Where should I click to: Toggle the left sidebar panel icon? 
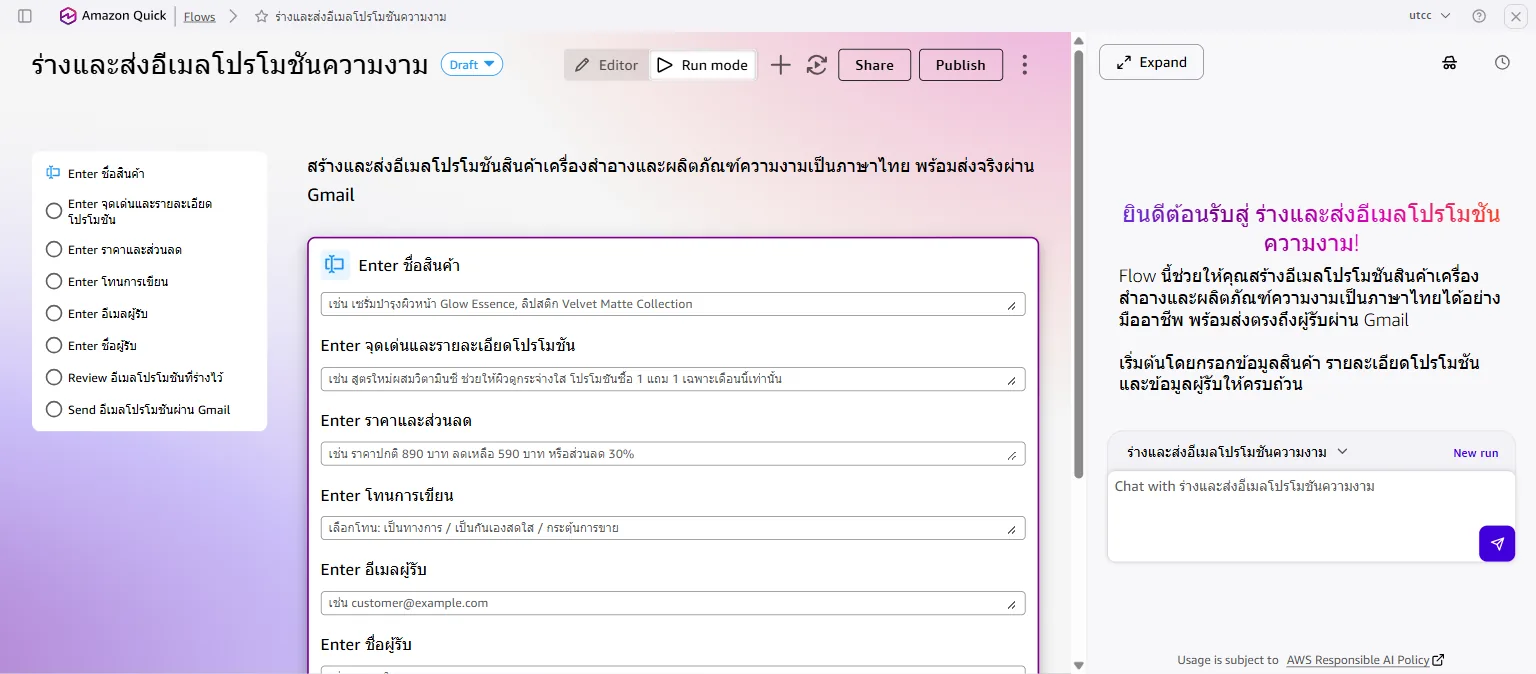(25, 16)
